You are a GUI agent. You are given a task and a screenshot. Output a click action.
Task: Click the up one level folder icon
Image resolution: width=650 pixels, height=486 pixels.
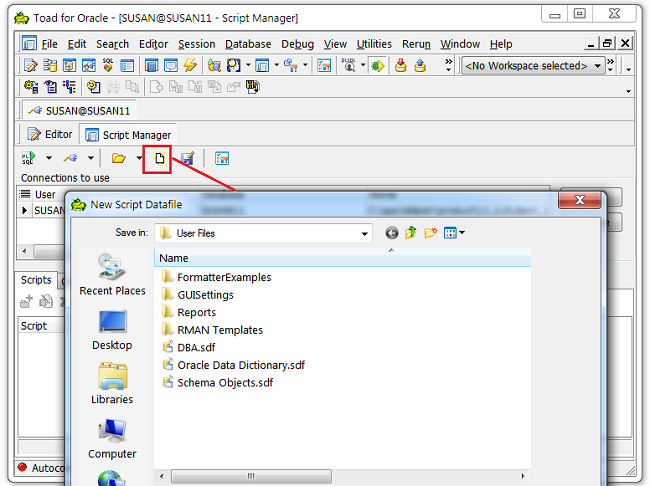[x=411, y=233]
